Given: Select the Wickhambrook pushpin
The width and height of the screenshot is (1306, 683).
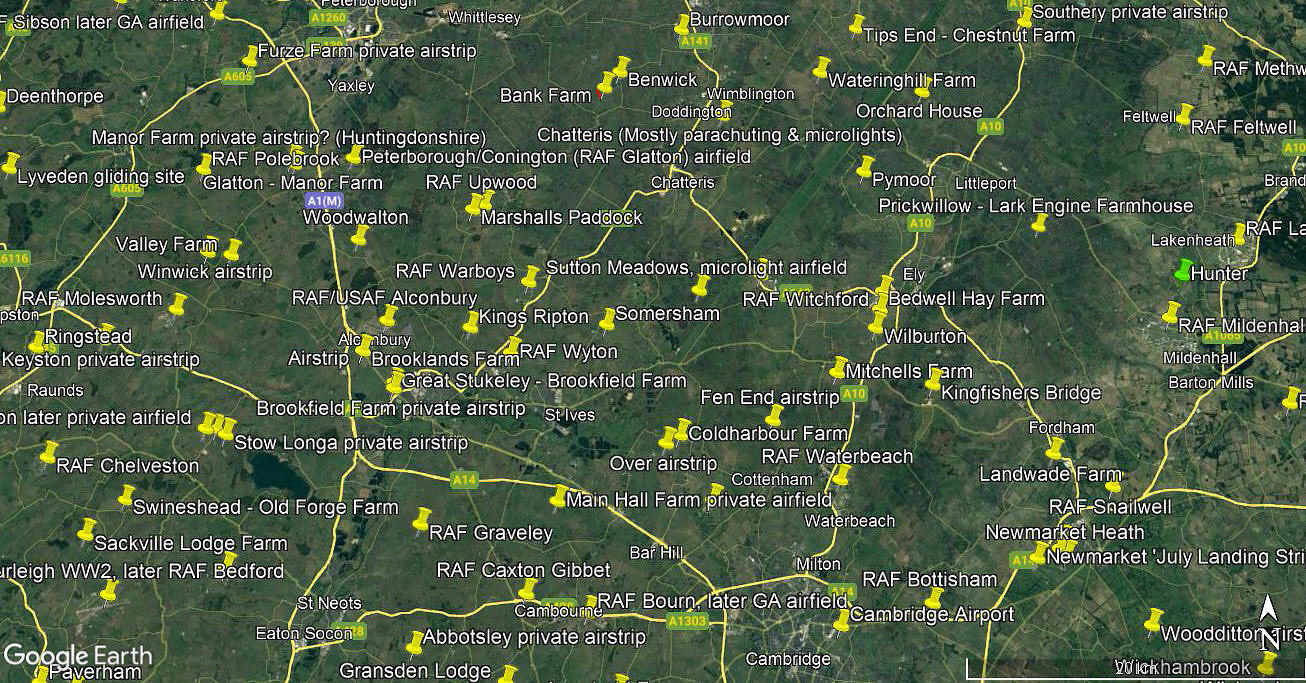Looking at the screenshot, I should click(1267, 664).
